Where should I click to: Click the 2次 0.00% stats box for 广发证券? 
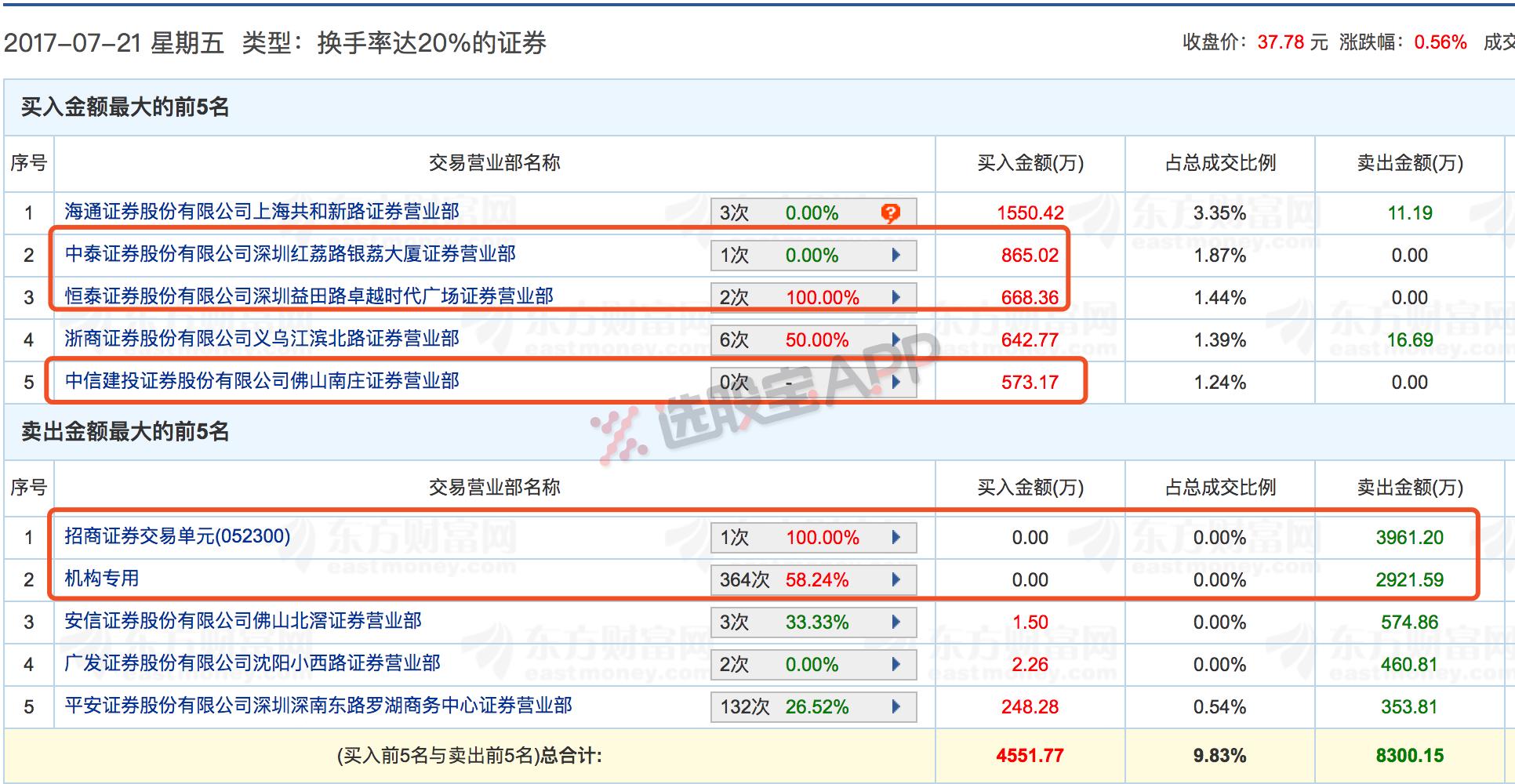click(x=813, y=664)
